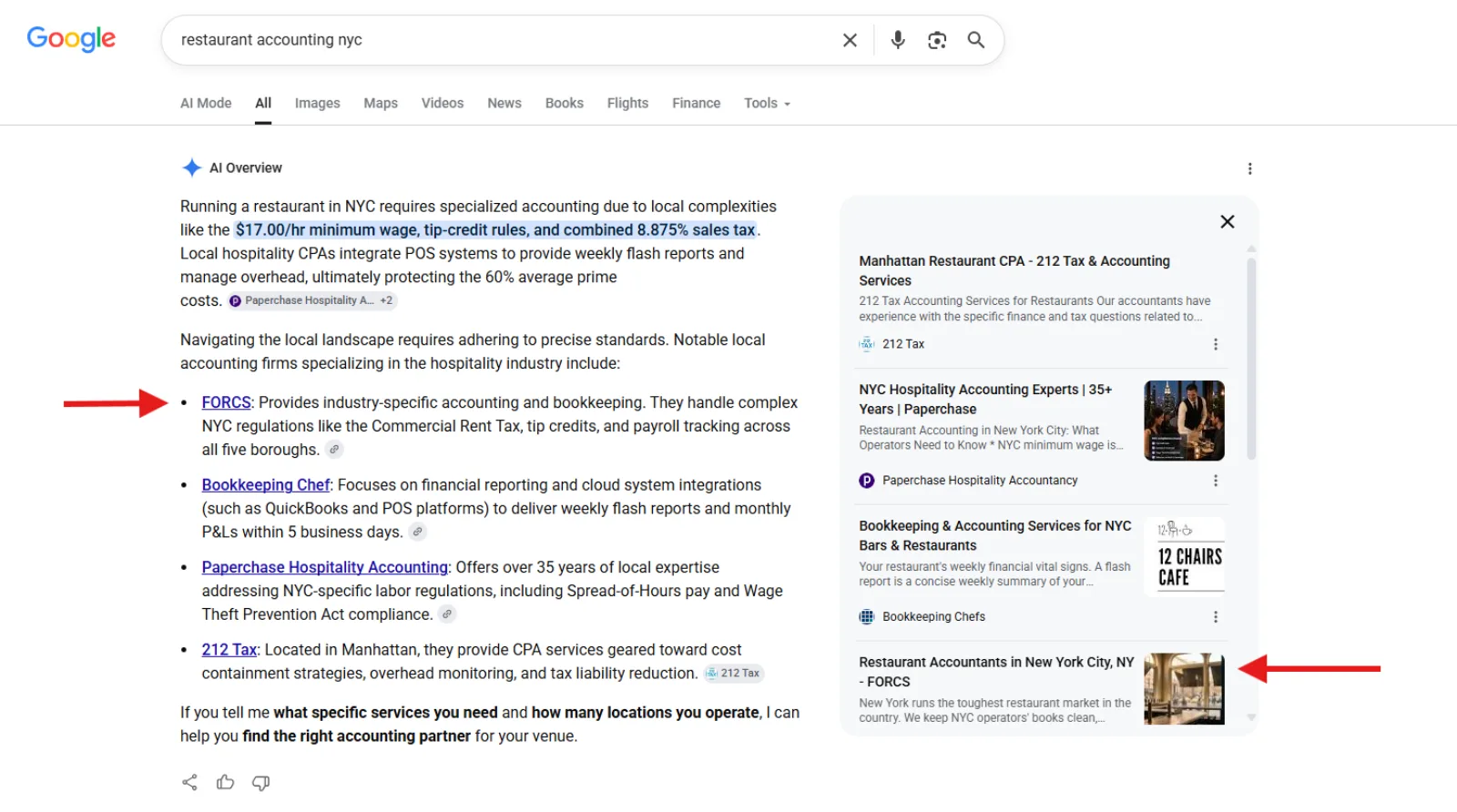1457x812 pixels.
Task: Click sources panel scroll-down arrow
Action: (1251, 717)
